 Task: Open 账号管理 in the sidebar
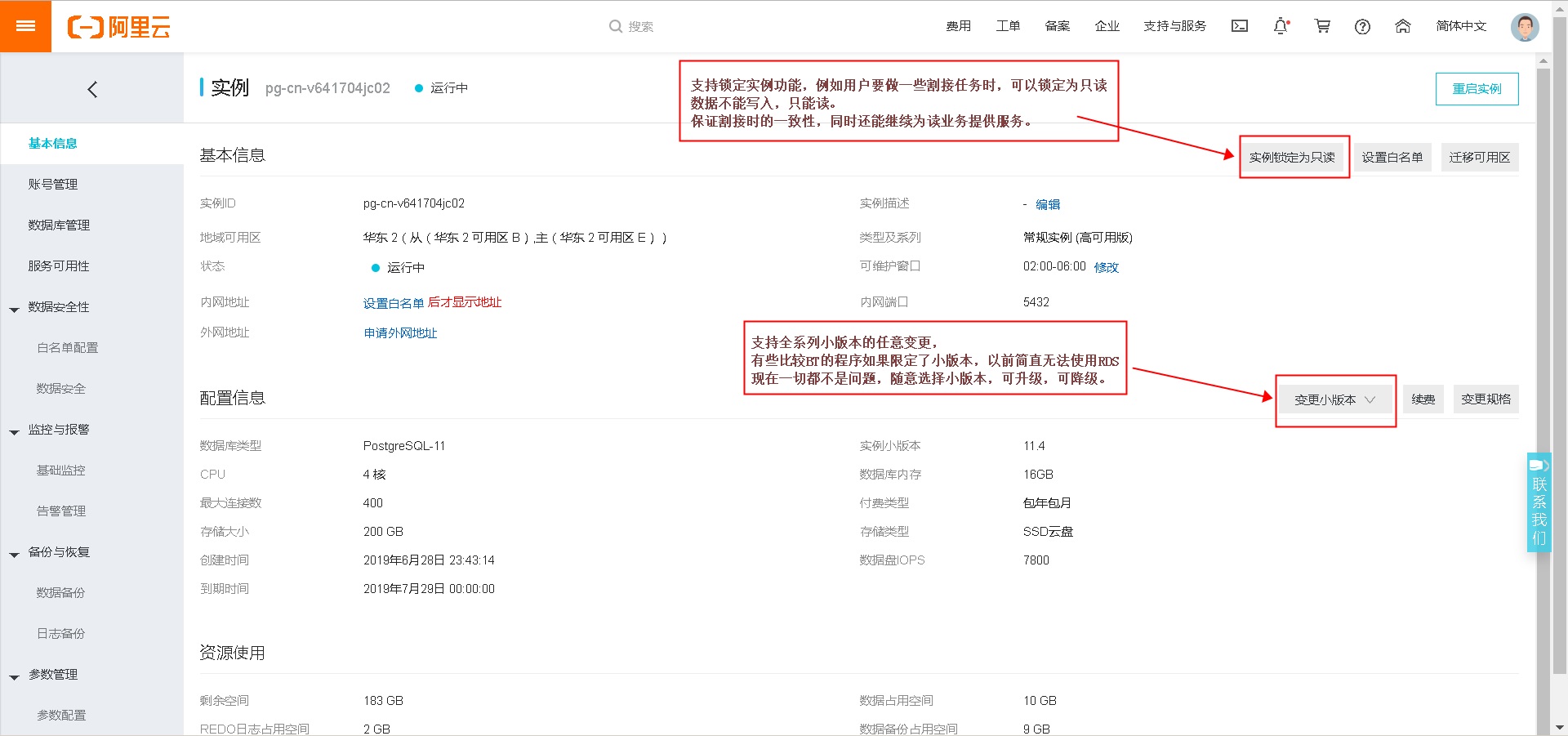53,185
